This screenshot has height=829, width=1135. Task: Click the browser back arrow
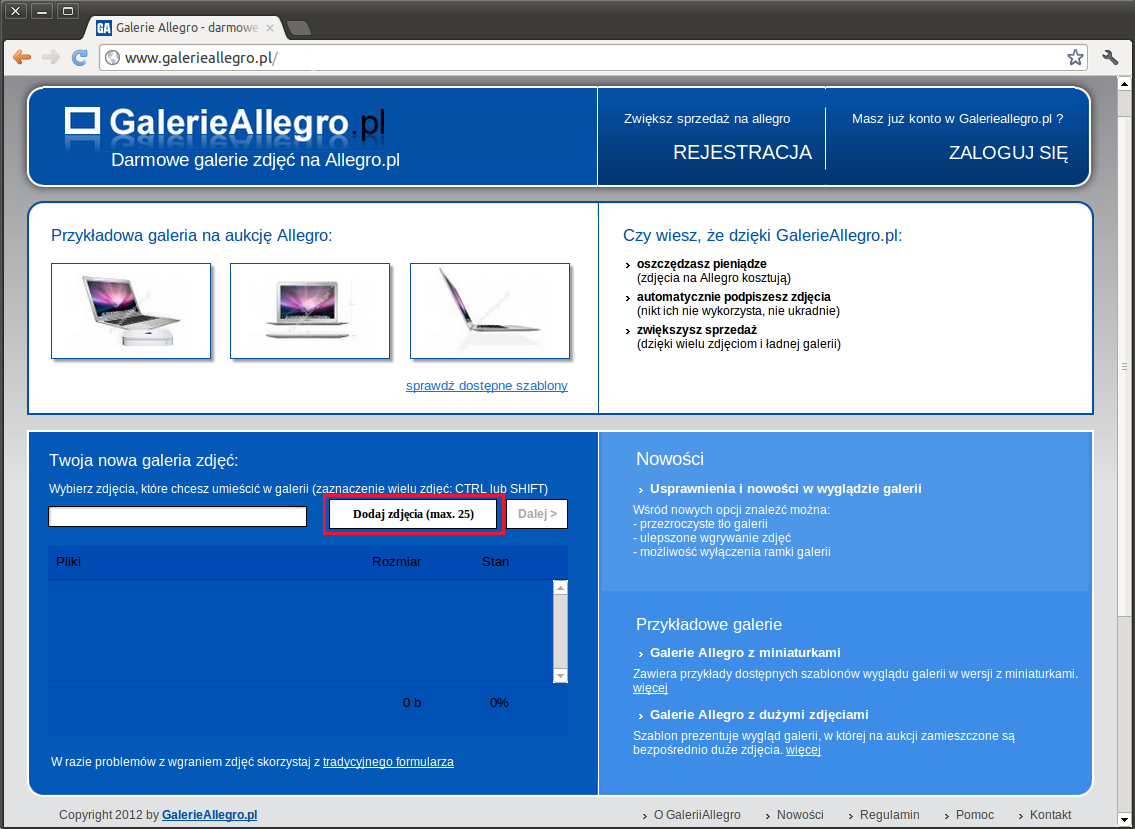coord(22,58)
